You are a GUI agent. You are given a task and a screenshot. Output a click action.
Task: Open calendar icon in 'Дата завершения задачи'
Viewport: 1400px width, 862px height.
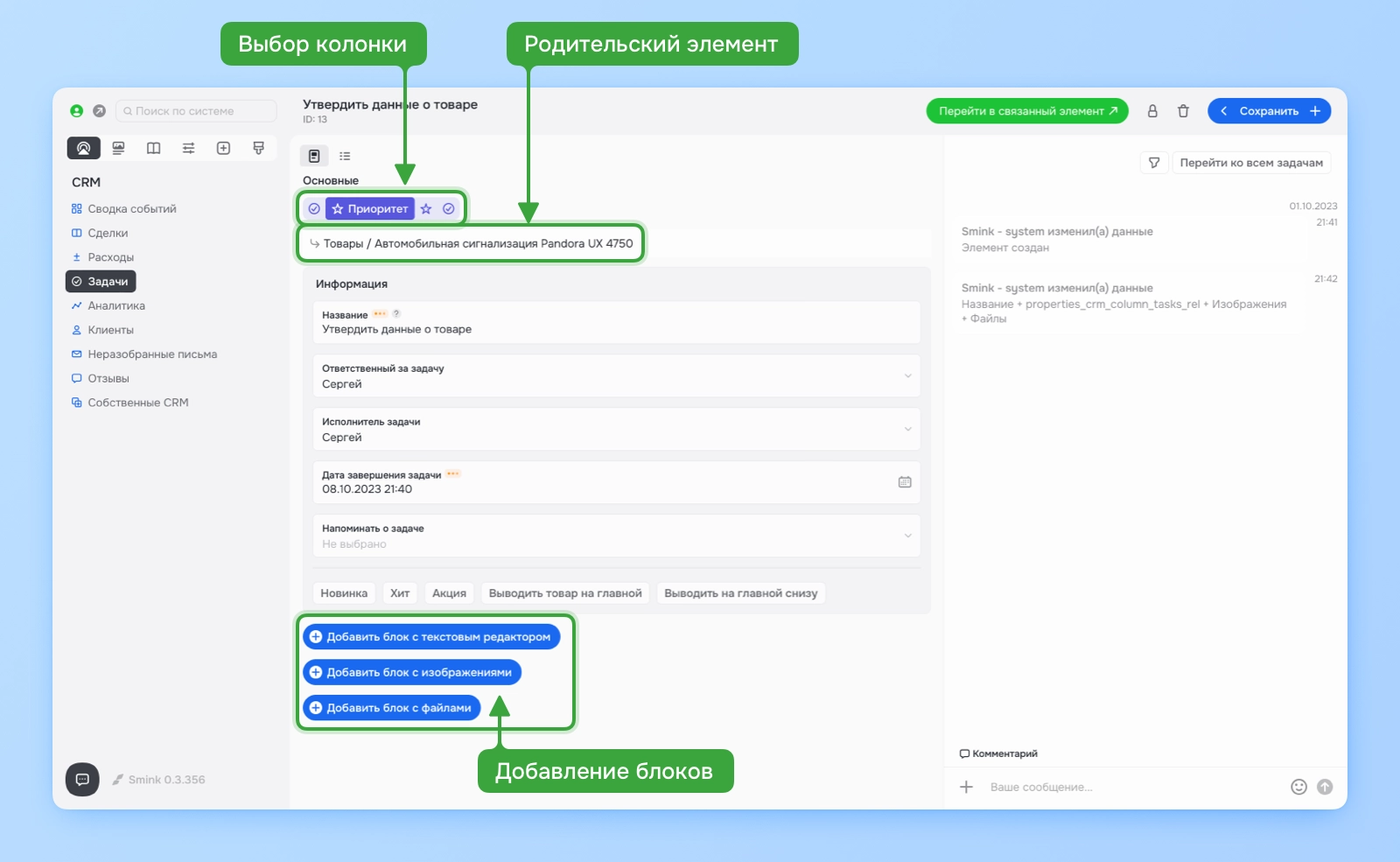point(905,482)
